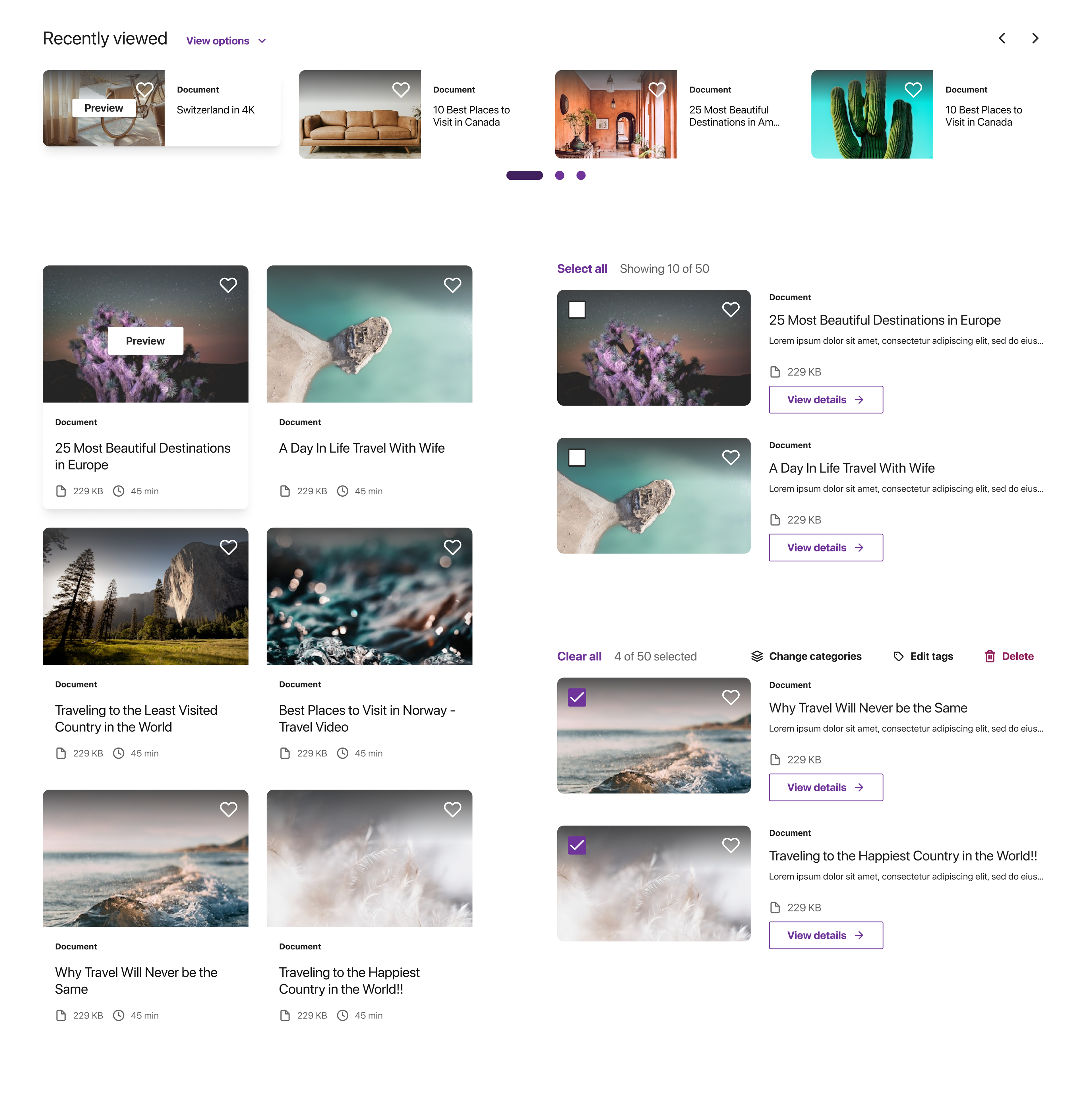
Task: Select the active carousel page indicator
Action: [x=524, y=175]
